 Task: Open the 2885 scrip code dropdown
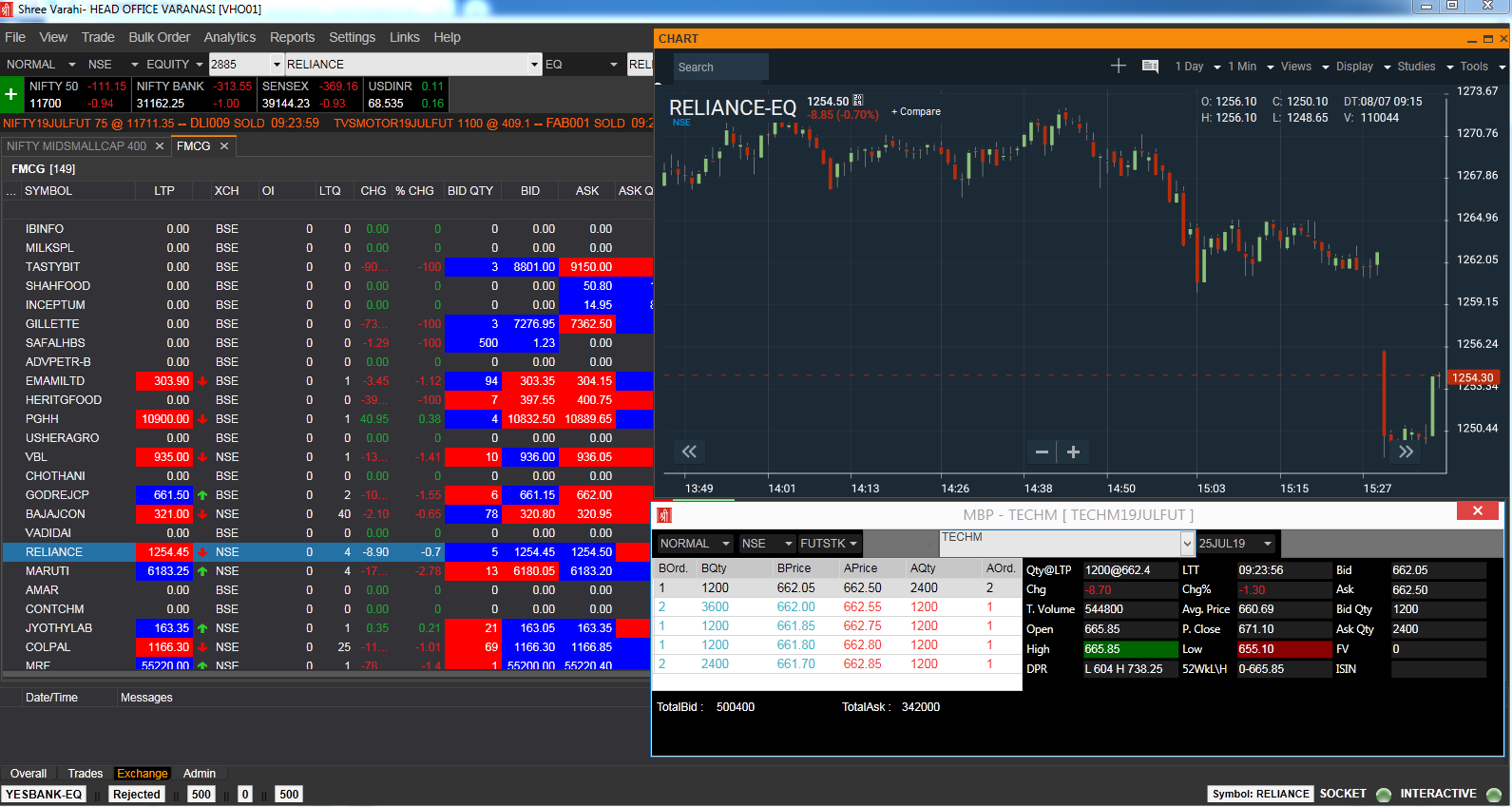[x=278, y=65]
